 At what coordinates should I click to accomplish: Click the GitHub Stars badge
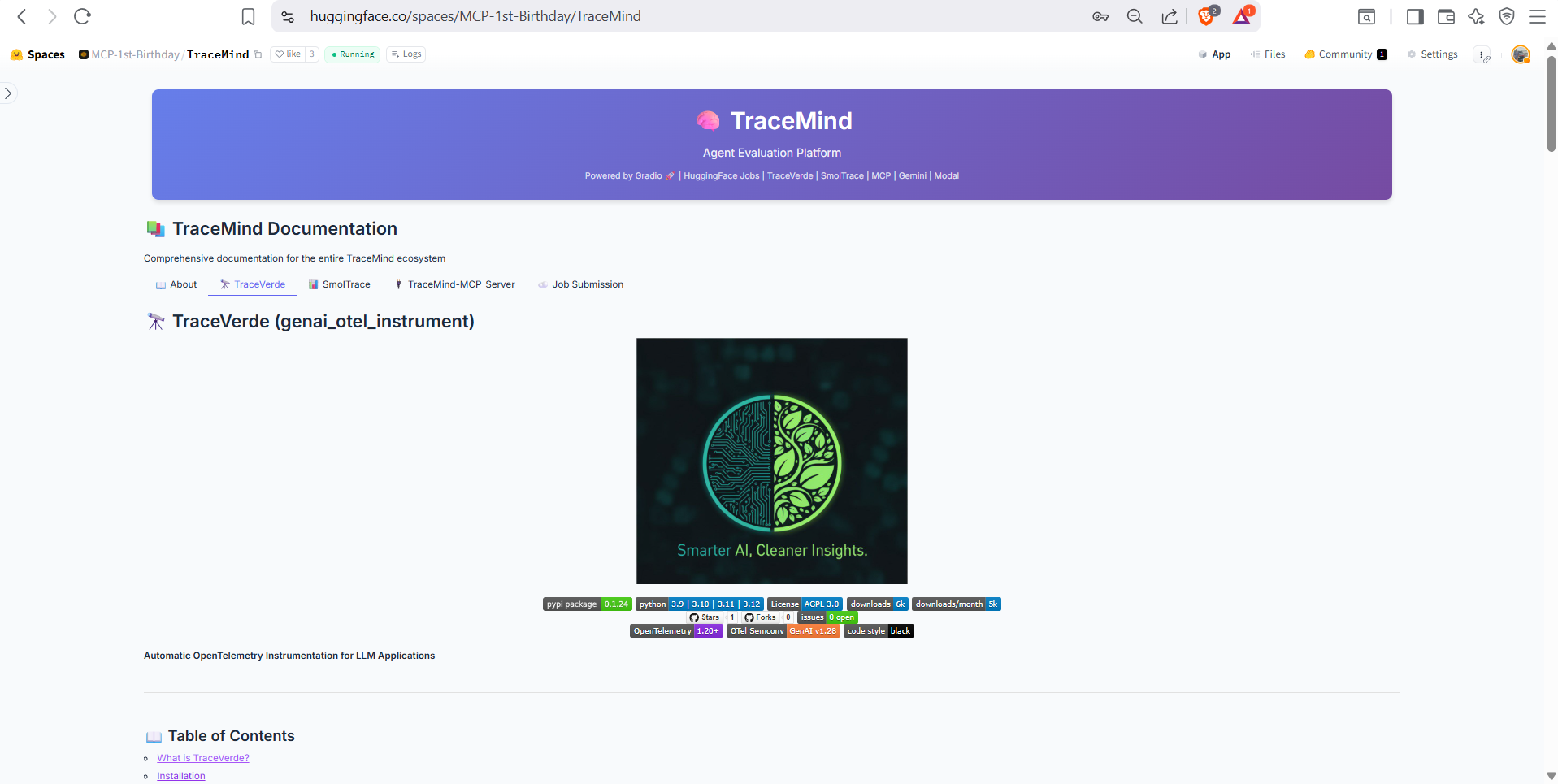point(712,617)
